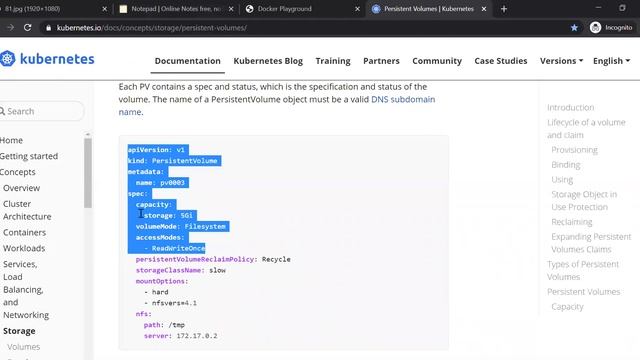The width and height of the screenshot is (640, 360).
Task: Open Containers in sidebar
Action: point(24,232)
